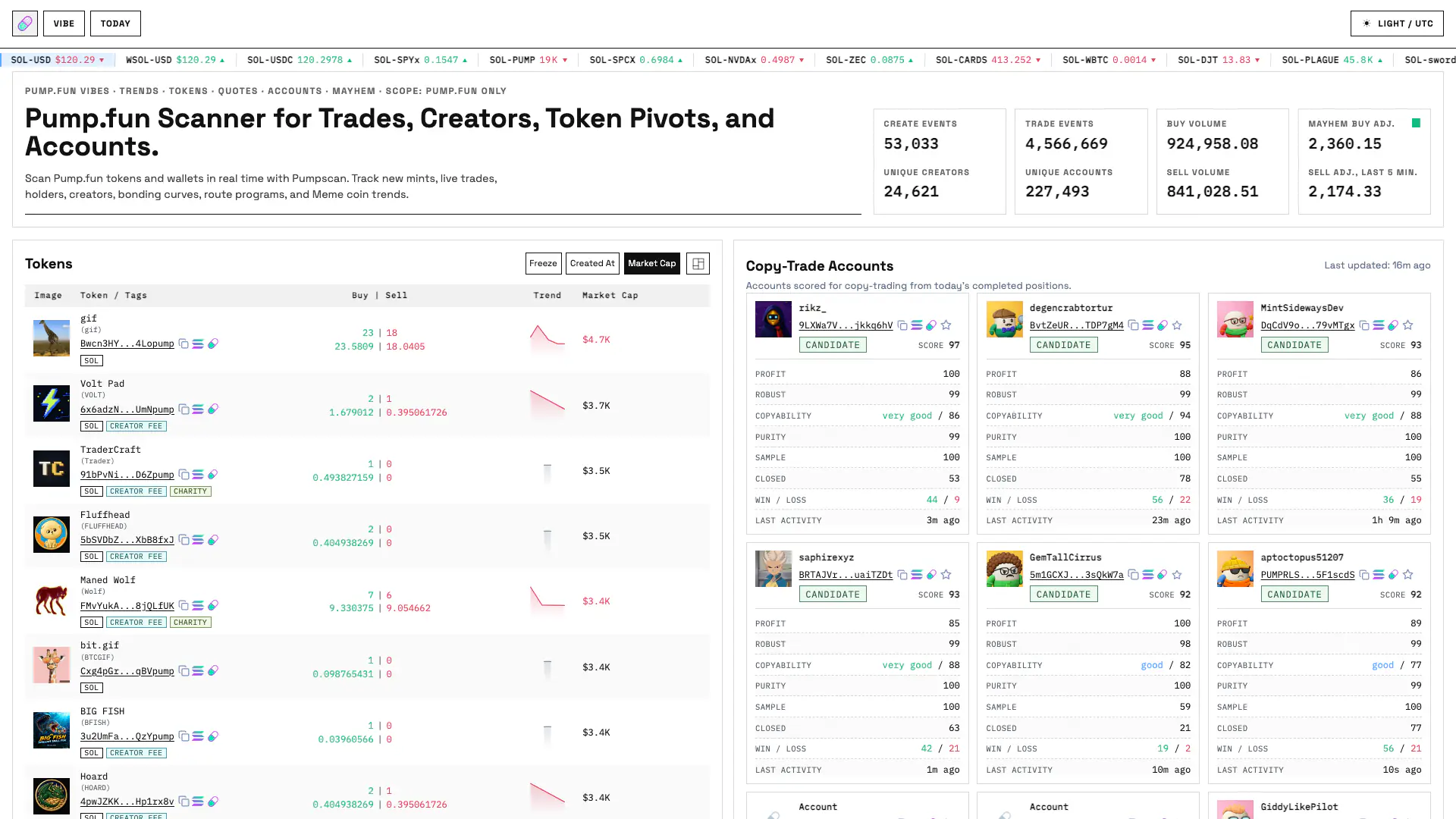Star the rikz_ account as favorite
The image size is (1456, 819).
946,325
